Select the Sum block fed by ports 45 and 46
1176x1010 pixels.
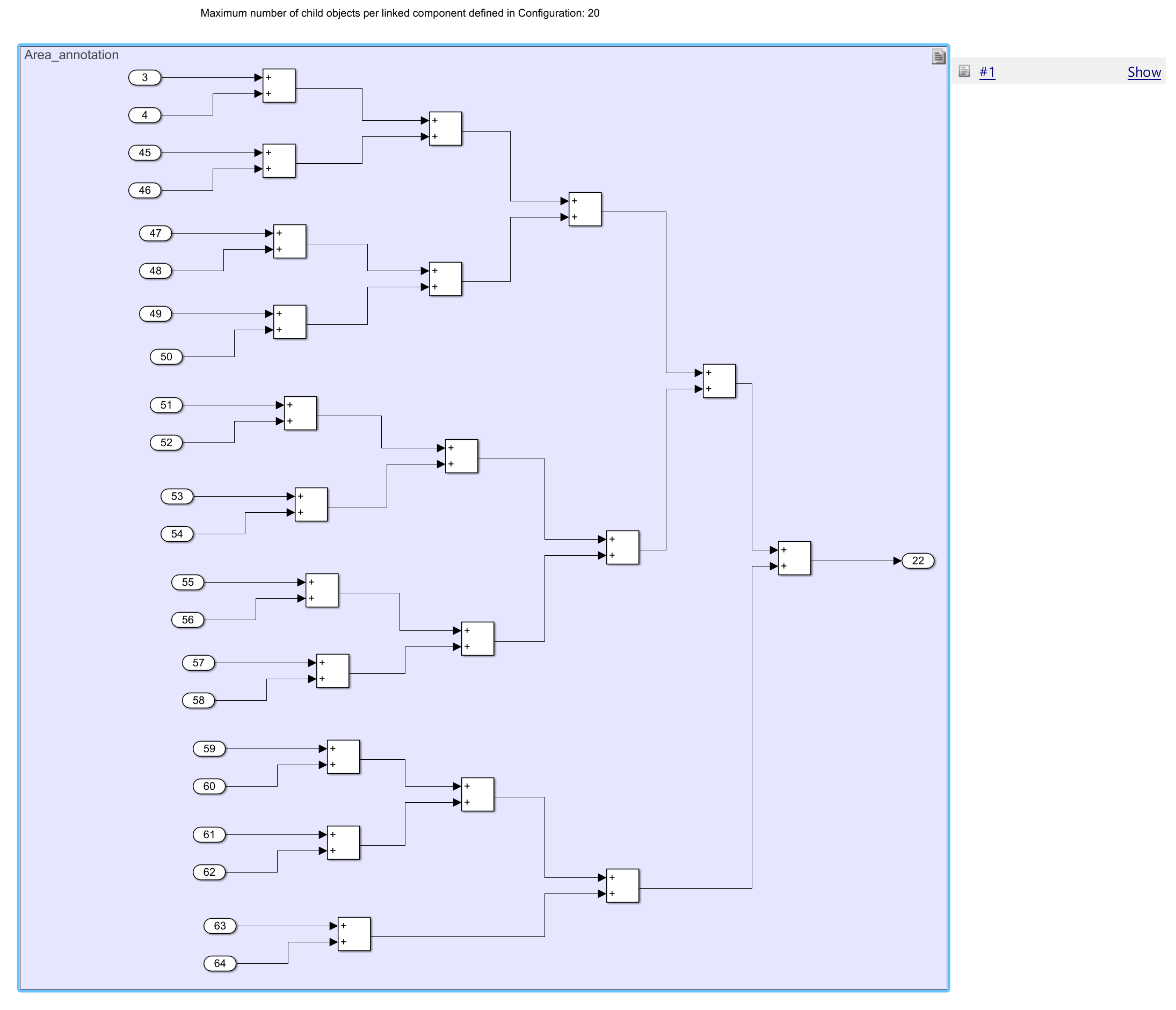coord(280,162)
